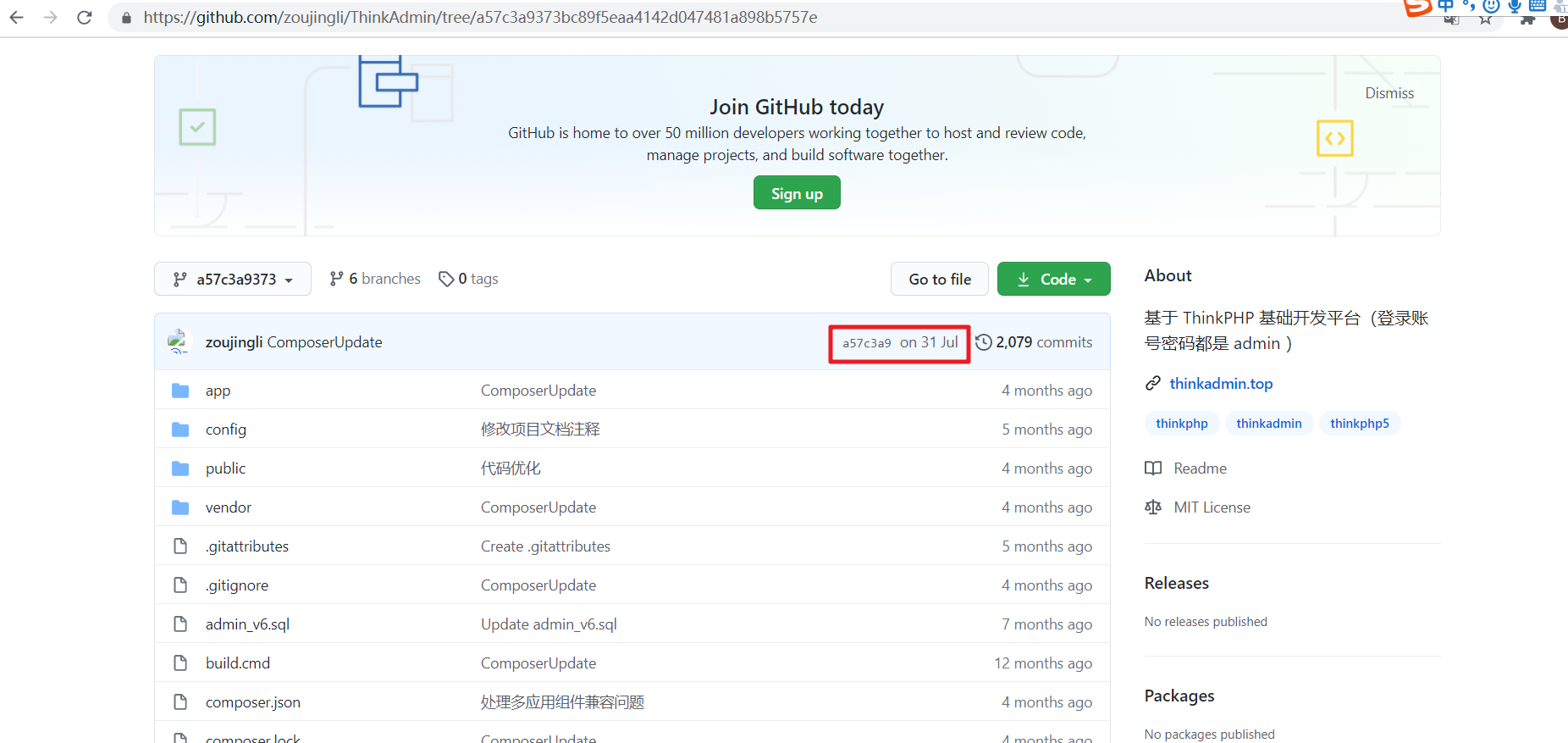Open the ComposerUpdate latest commit message

(x=324, y=342)
